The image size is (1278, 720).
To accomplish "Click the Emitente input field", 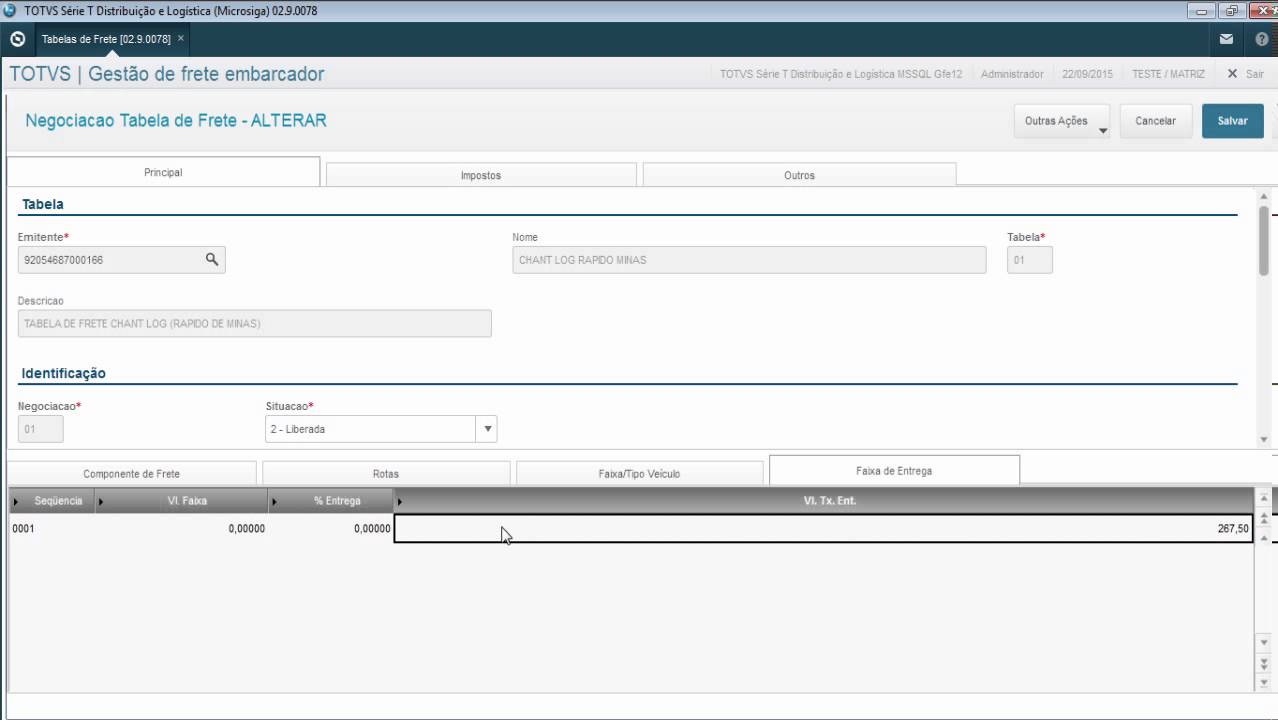I will pyautogui.click(x=121, y=260).
